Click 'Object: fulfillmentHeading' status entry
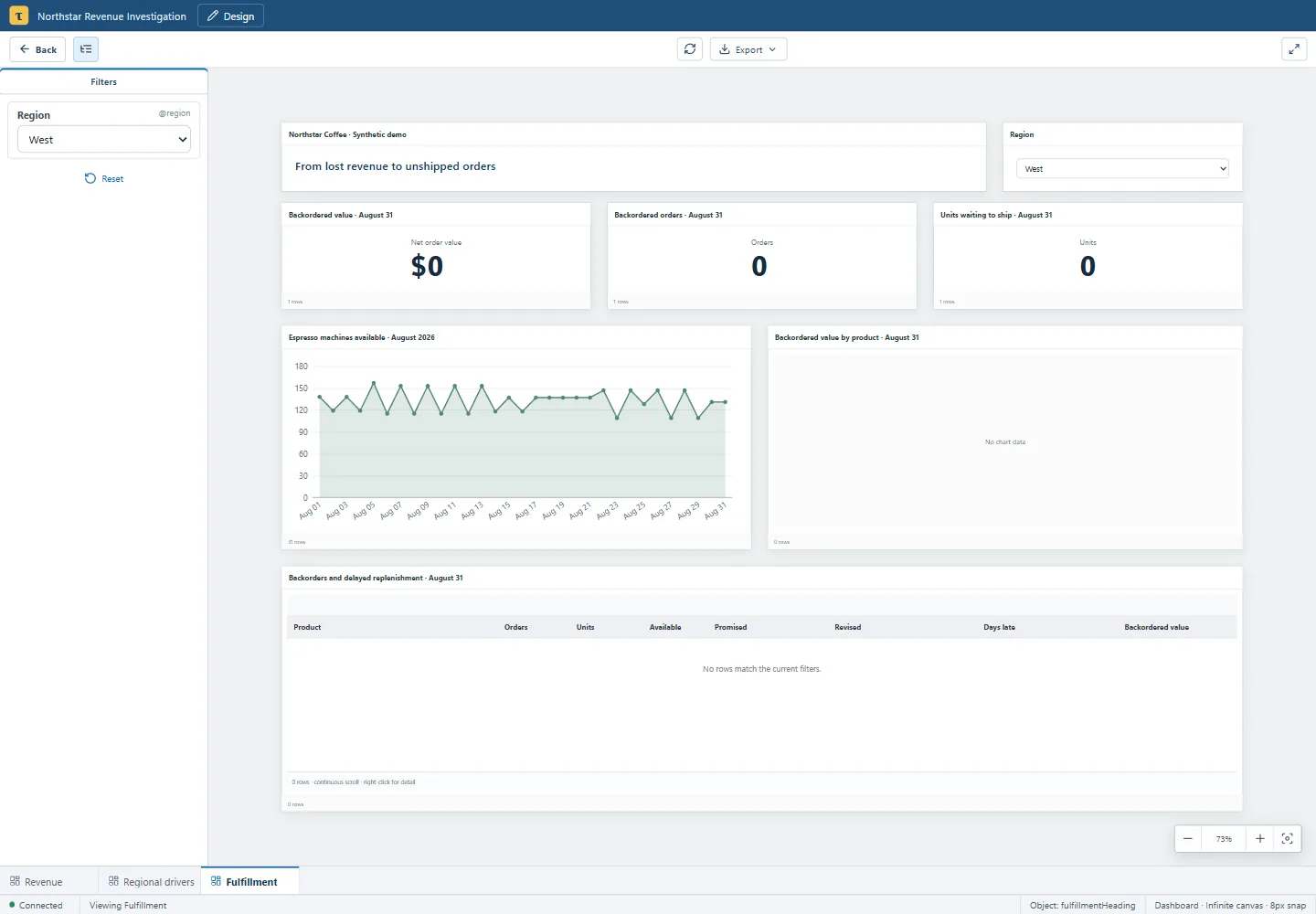This screenshot has height=914, width=1316. pos(1082,905)
